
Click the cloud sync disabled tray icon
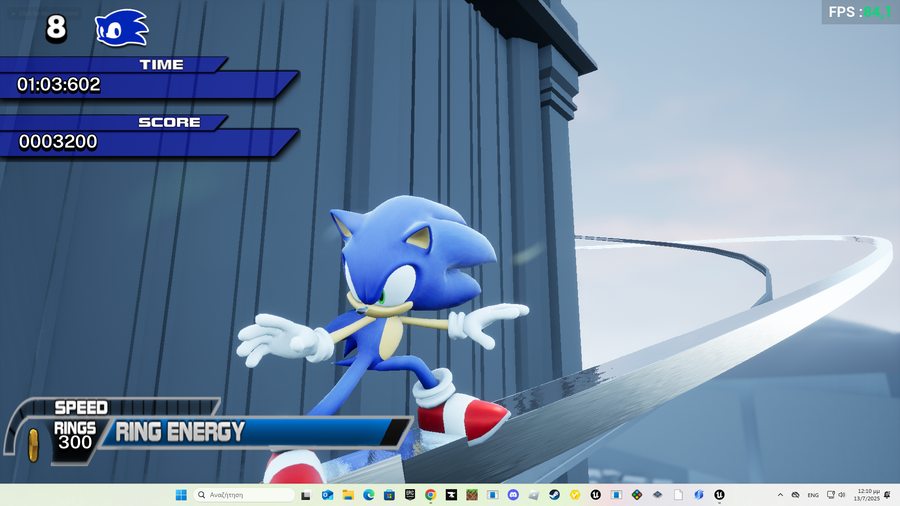796,495
